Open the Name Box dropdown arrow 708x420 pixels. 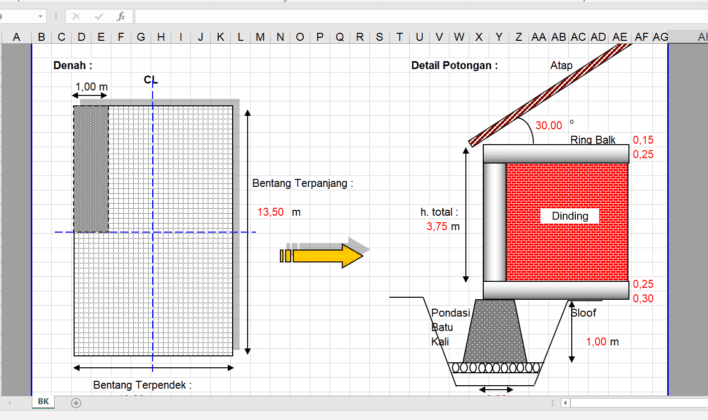tap(39, 17)
